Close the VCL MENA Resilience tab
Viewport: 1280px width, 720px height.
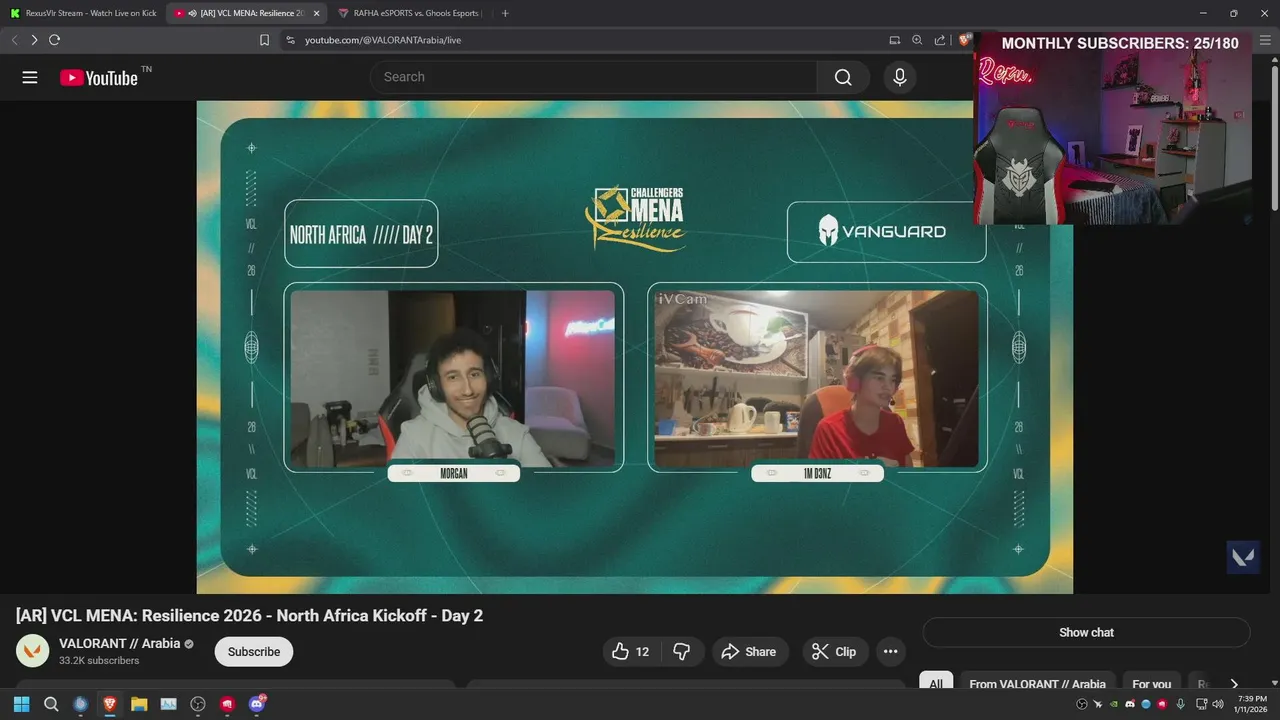pyautogui.click(x=317, y=13)
